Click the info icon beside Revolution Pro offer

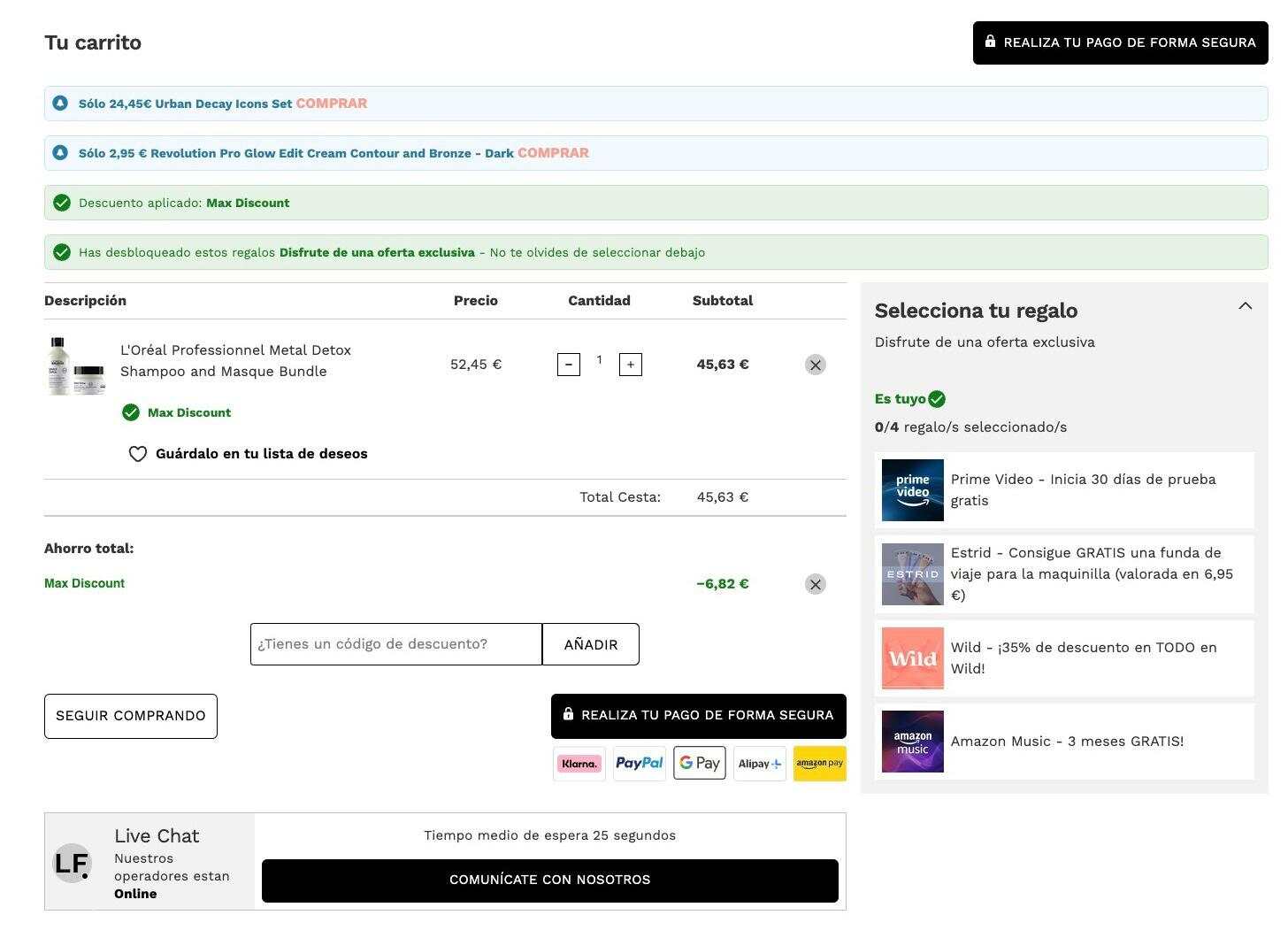pyautogui.click(x=60, y=153)
